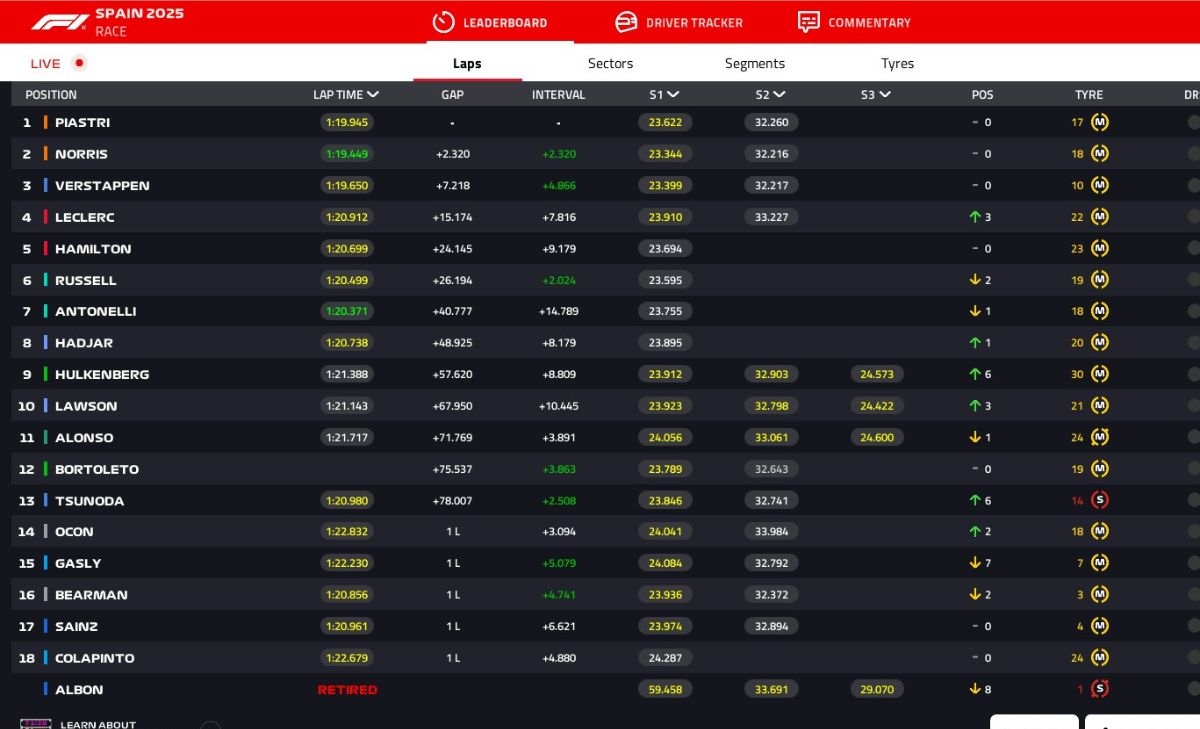
Task: Click the Driver Tracker helmet icon
Action: pos(626,22)
